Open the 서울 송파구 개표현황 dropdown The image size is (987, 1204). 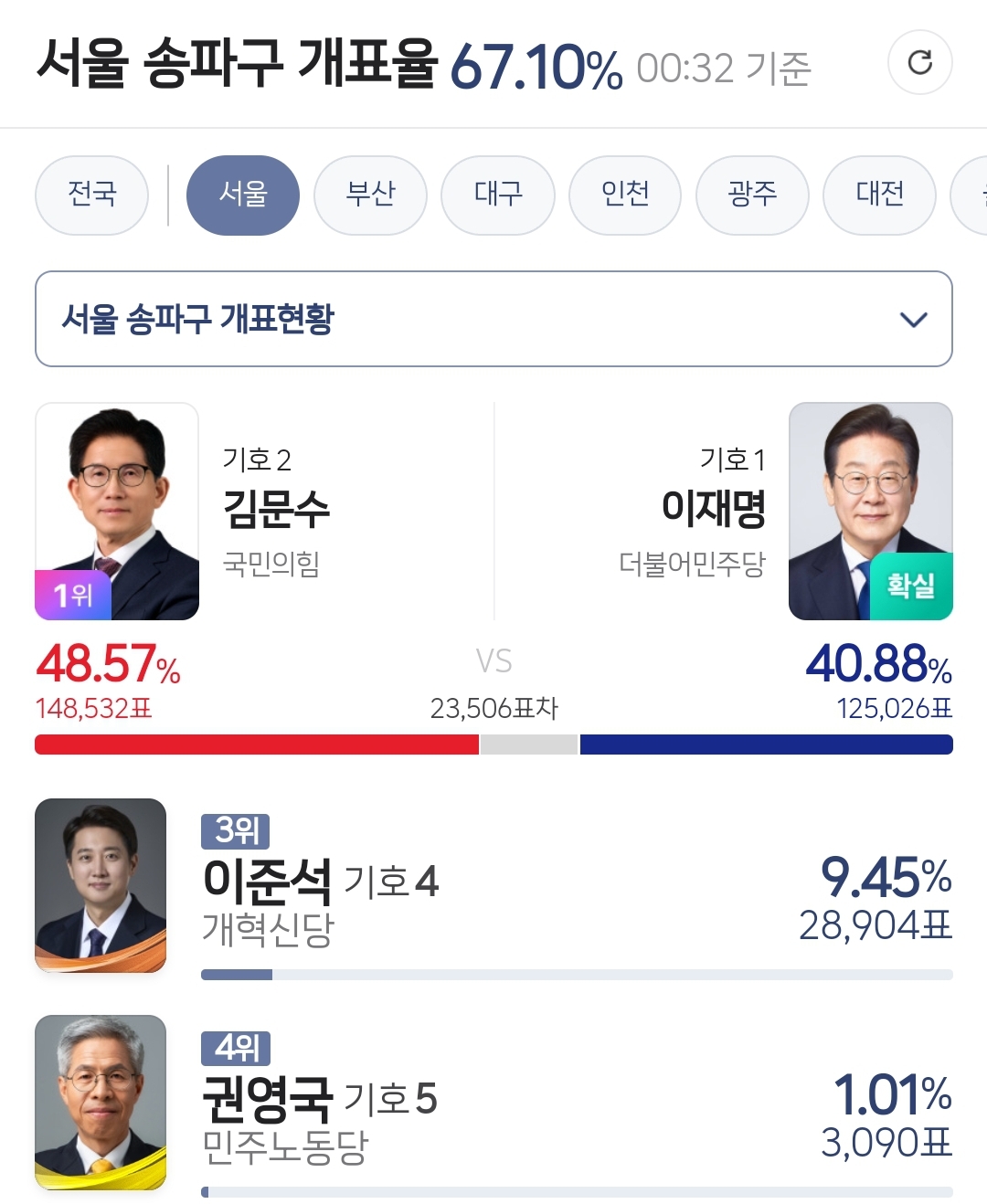[493, 319]
